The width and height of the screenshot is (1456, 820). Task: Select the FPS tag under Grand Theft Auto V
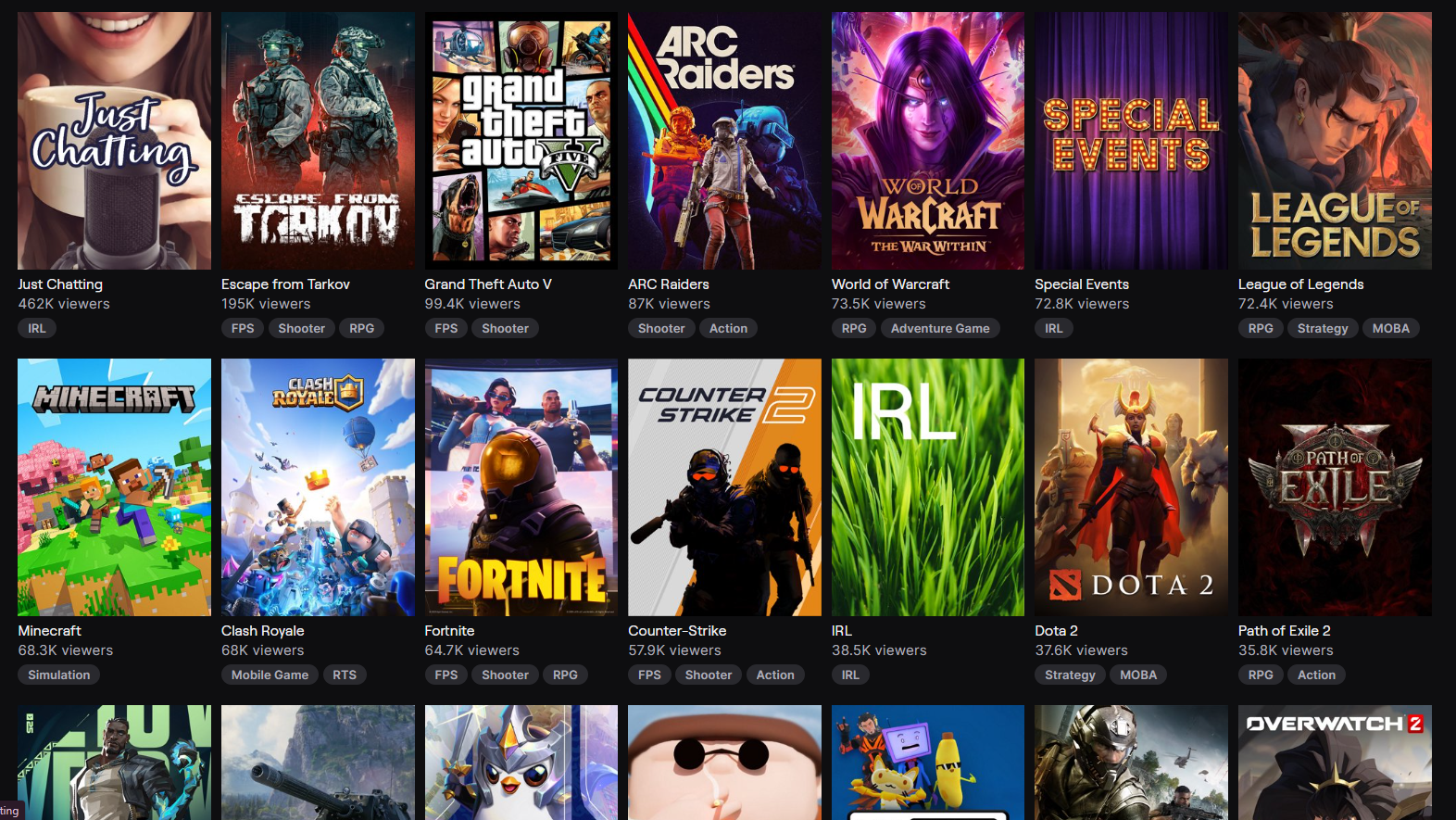point(446,328)
